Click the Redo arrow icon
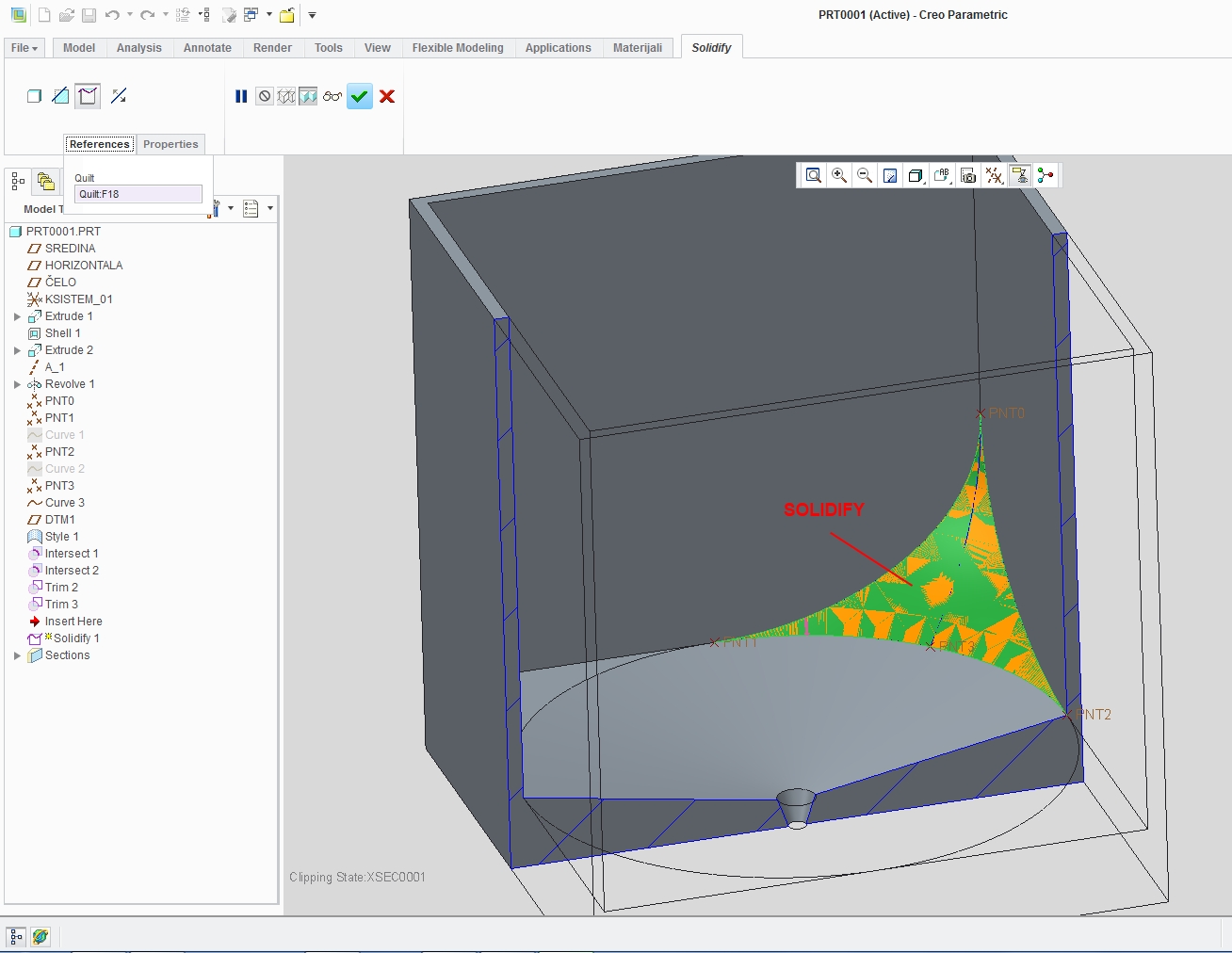This screenshot has width=1232, height=953. 148,15
